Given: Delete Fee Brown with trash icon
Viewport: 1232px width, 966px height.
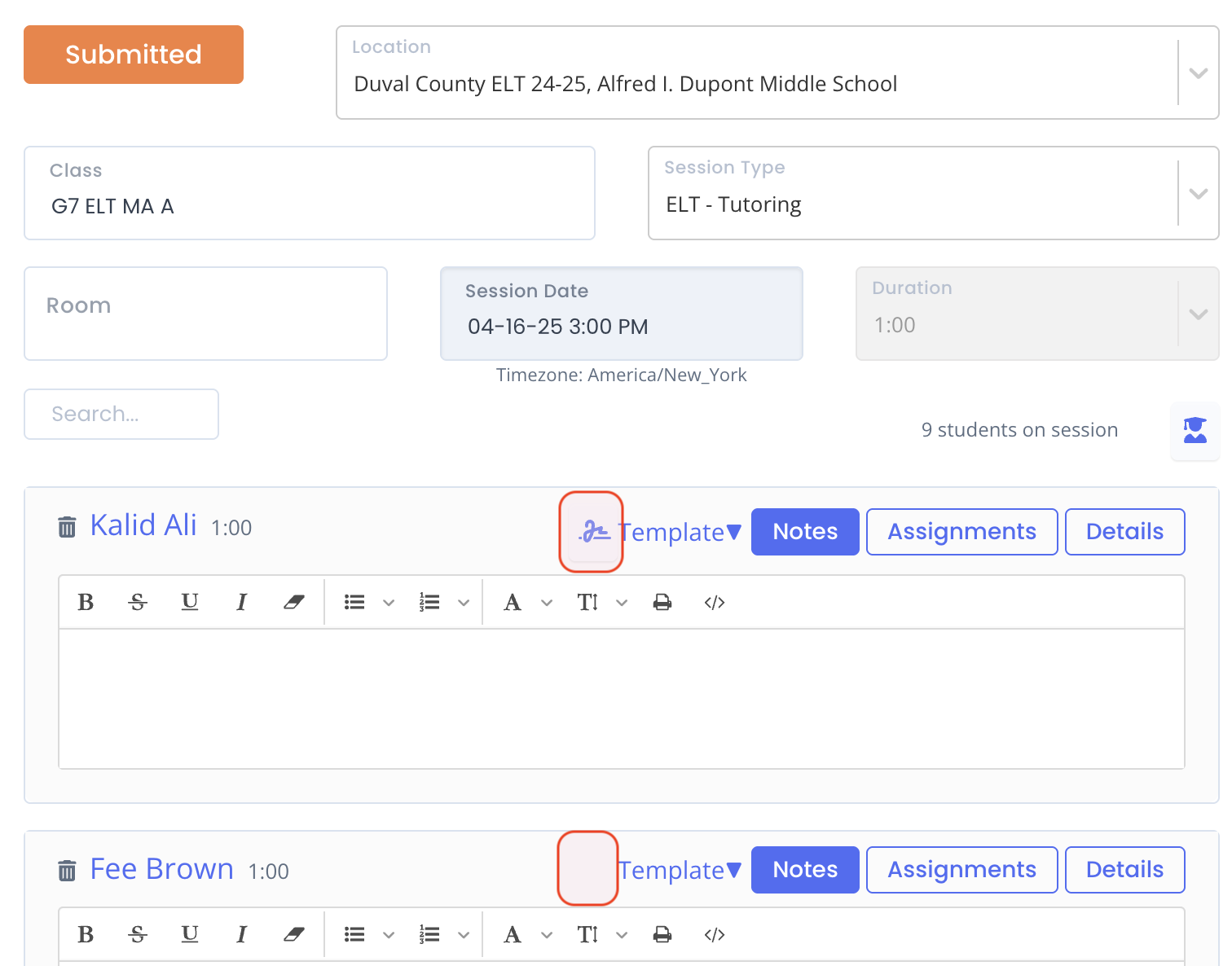Looking at the screenshot, I should click(x=67, y=871).
